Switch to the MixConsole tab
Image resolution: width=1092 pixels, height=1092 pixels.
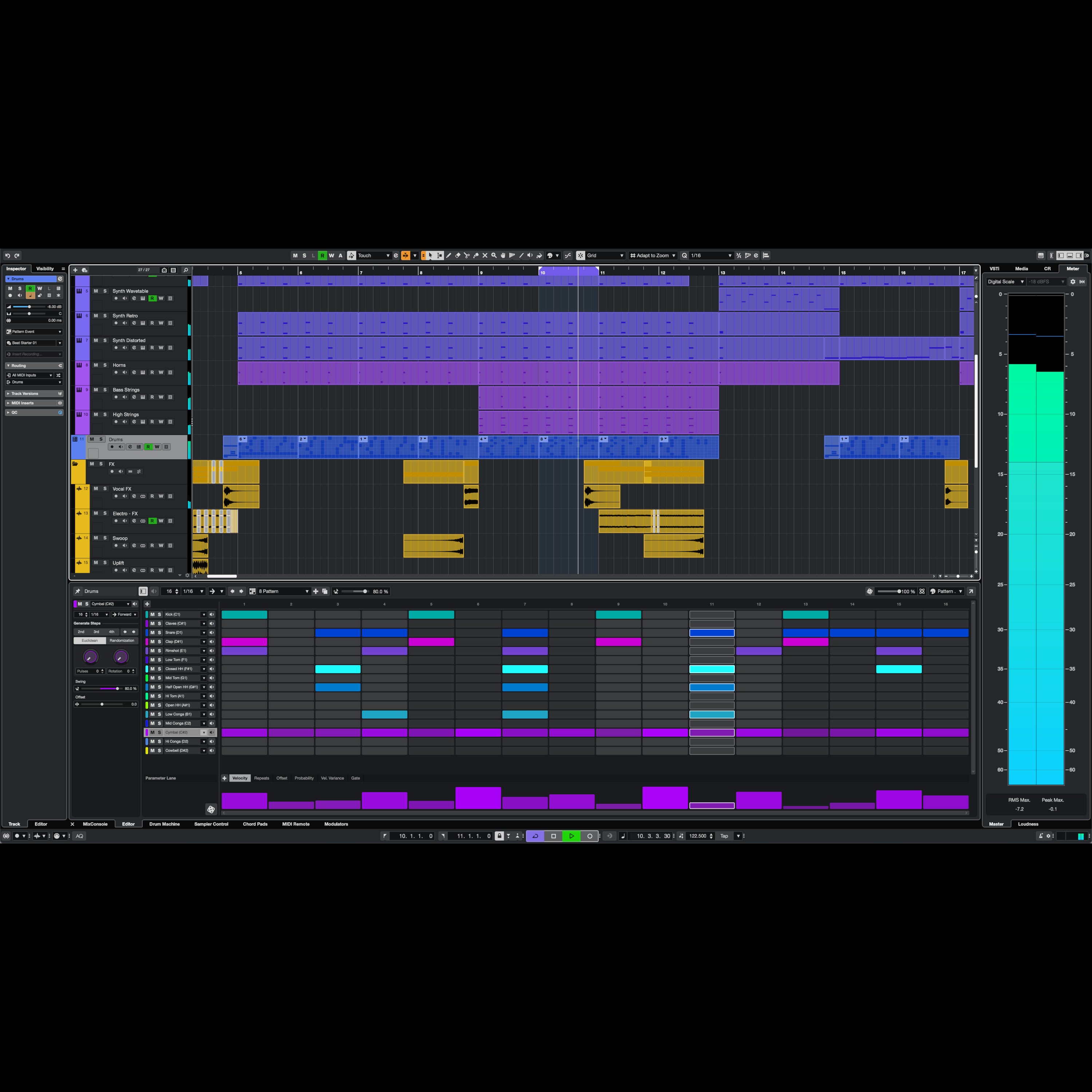pyautogui.click(x=95, y=824)
